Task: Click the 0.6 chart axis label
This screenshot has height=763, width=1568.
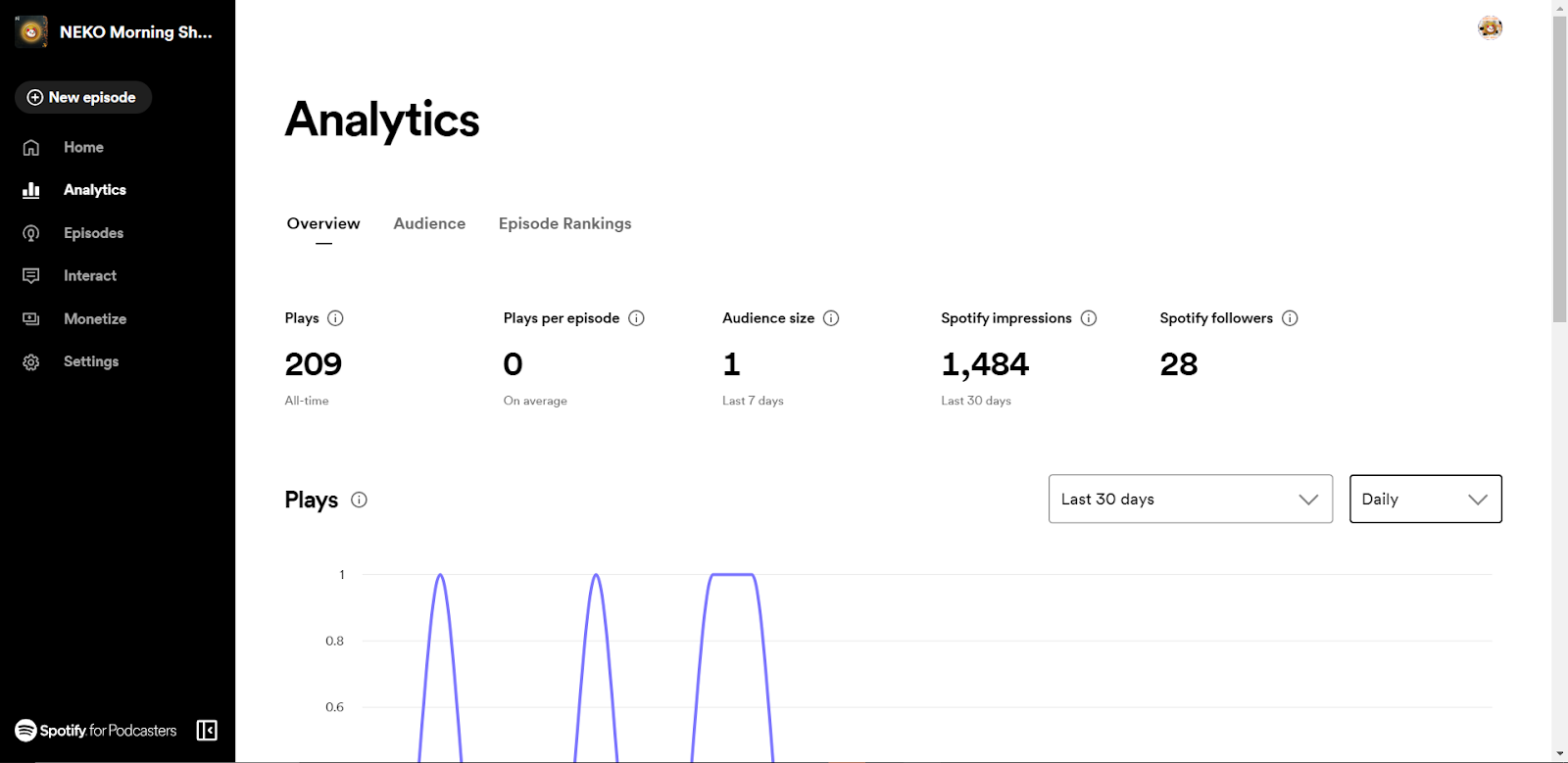Action: pos(335,707)
